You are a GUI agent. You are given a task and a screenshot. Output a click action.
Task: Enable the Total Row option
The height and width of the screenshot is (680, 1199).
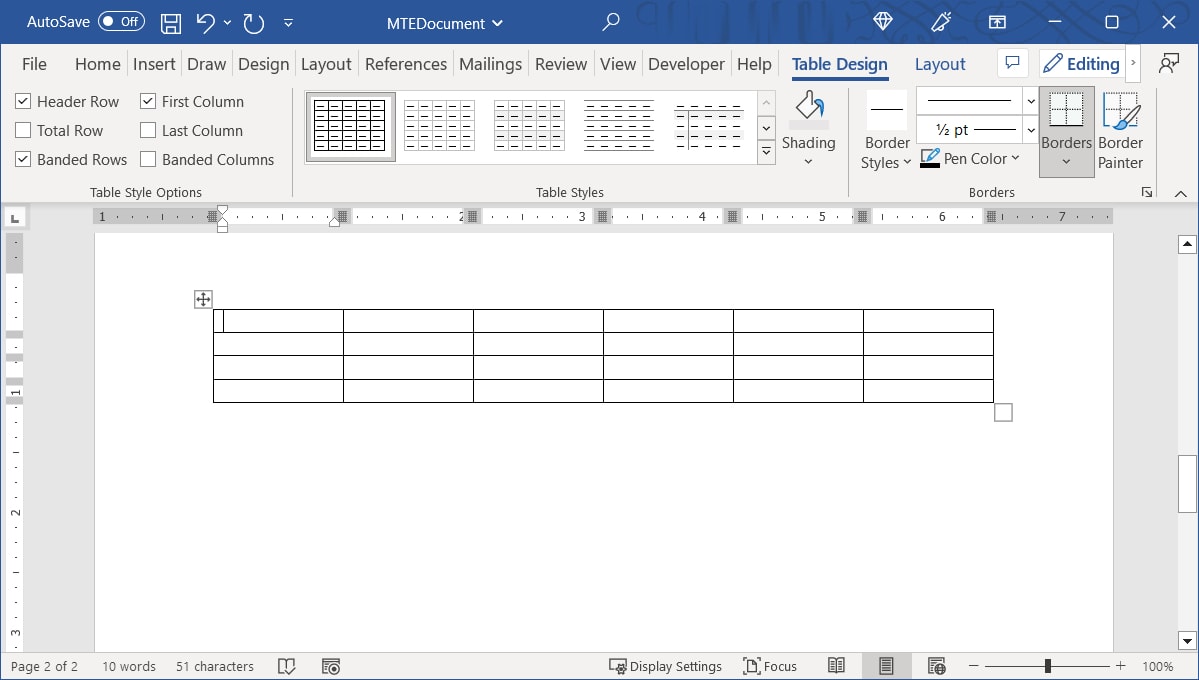coord(22,130)
